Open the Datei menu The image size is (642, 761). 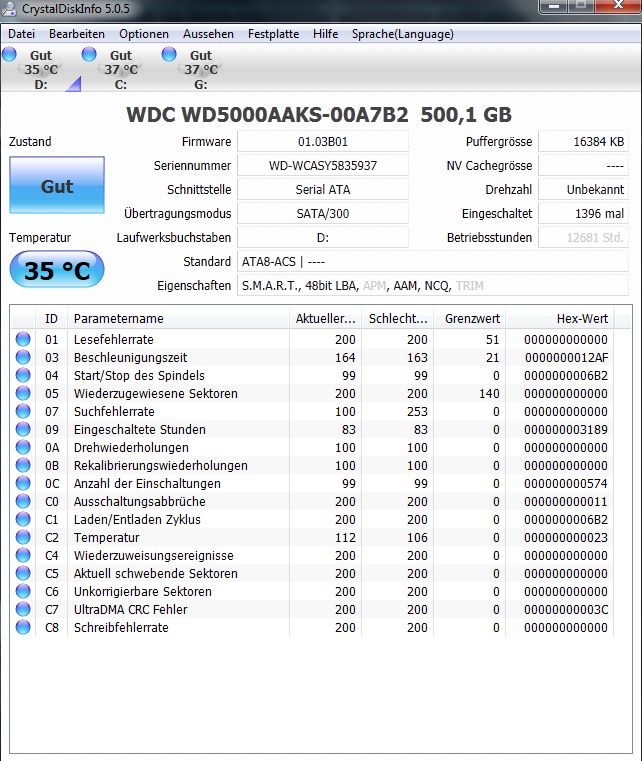[x=21, y=34]
